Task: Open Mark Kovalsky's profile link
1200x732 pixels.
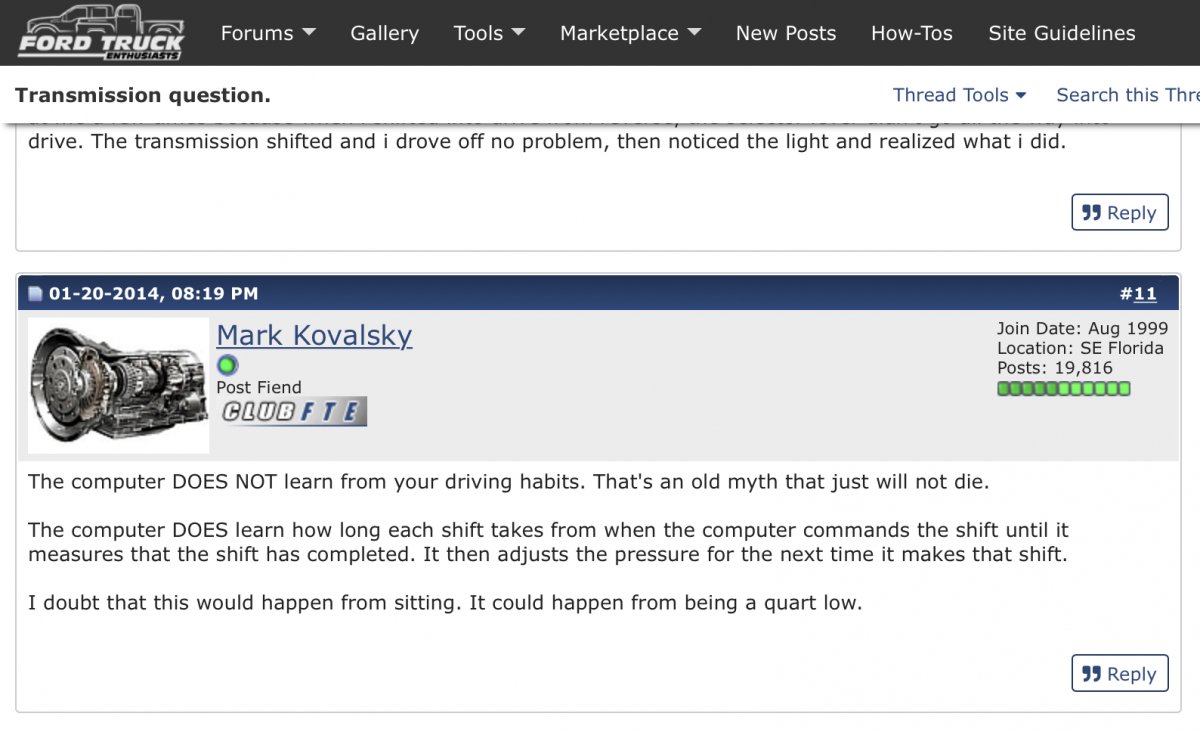Action: click(314, 335)
